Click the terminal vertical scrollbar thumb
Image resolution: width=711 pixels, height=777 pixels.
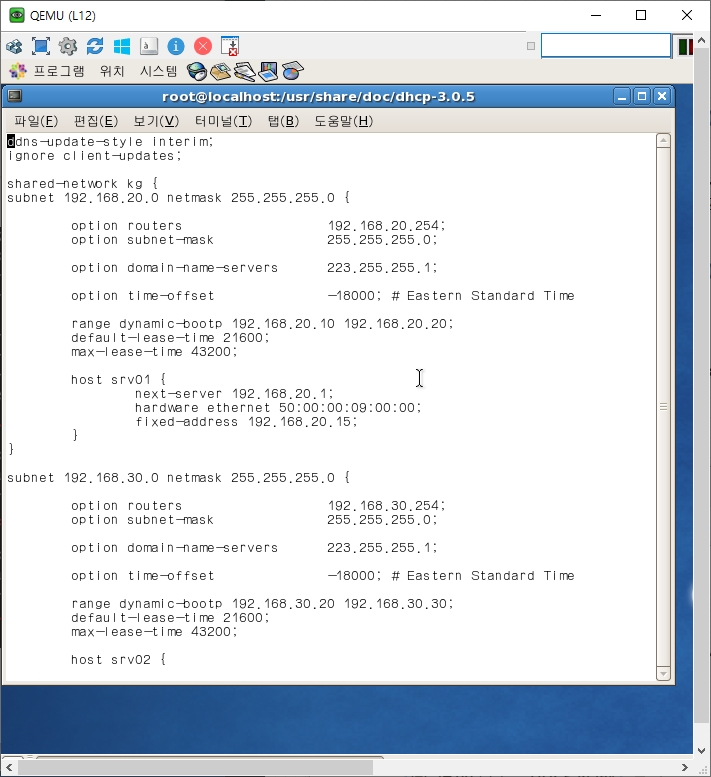663,407
